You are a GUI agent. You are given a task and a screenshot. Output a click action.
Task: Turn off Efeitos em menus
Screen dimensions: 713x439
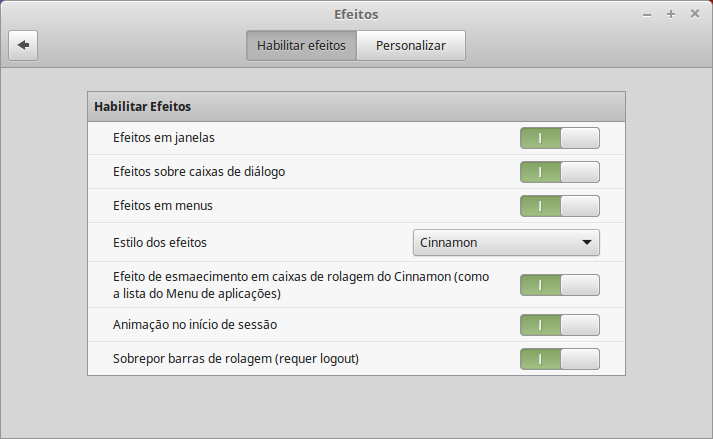pyautogui.click(x=559, y=206)
